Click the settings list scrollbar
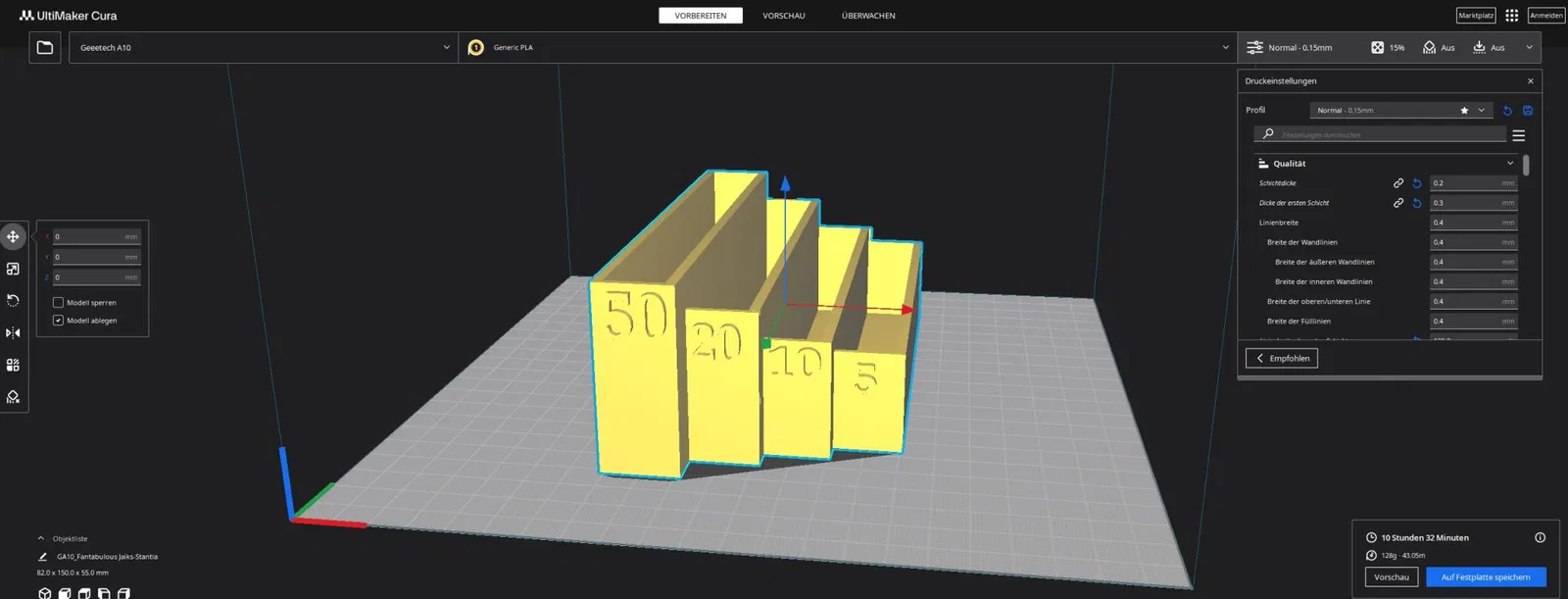 [1526, 166]
